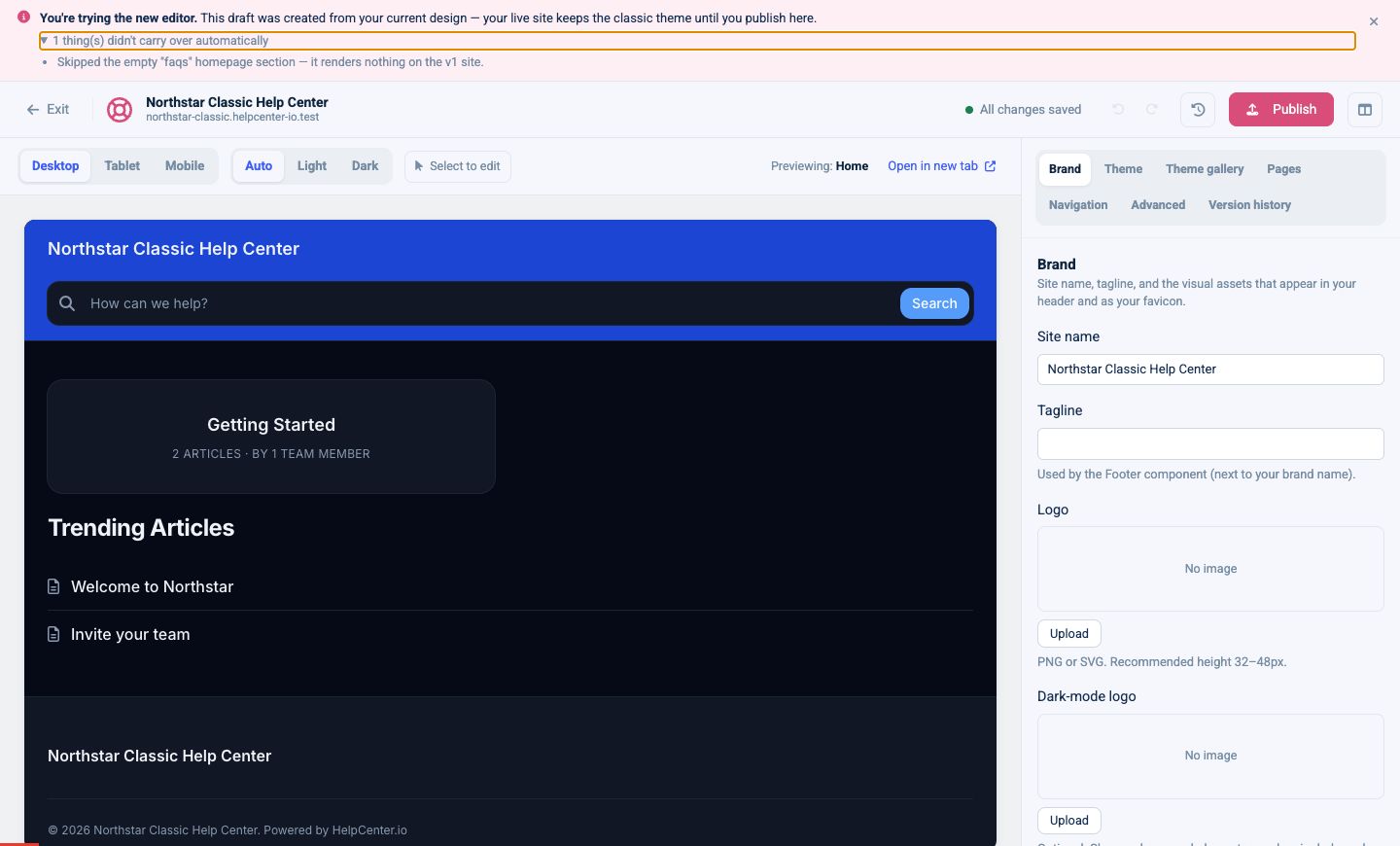Dismiss the new editor notice banner
1400x846 pixels.
pyautogui.click(x=1373, y=21)
